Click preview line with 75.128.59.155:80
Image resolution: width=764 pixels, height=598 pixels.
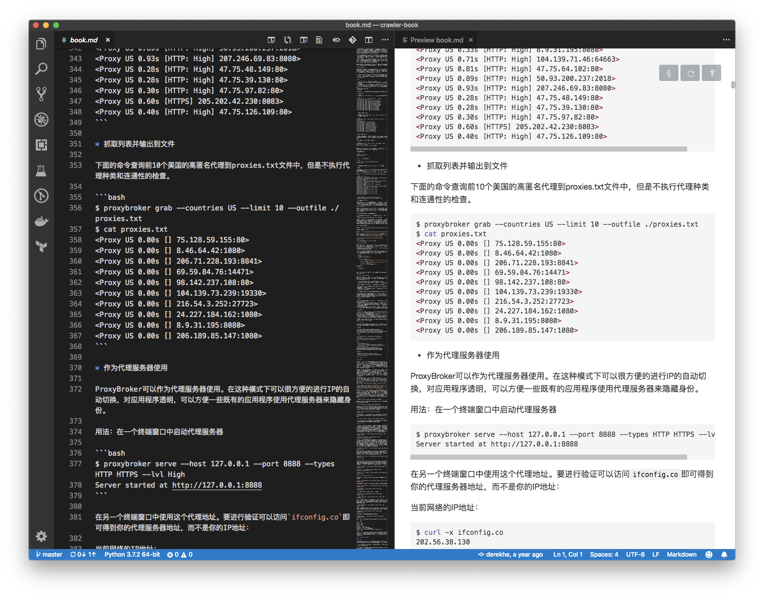pos(491,244)
